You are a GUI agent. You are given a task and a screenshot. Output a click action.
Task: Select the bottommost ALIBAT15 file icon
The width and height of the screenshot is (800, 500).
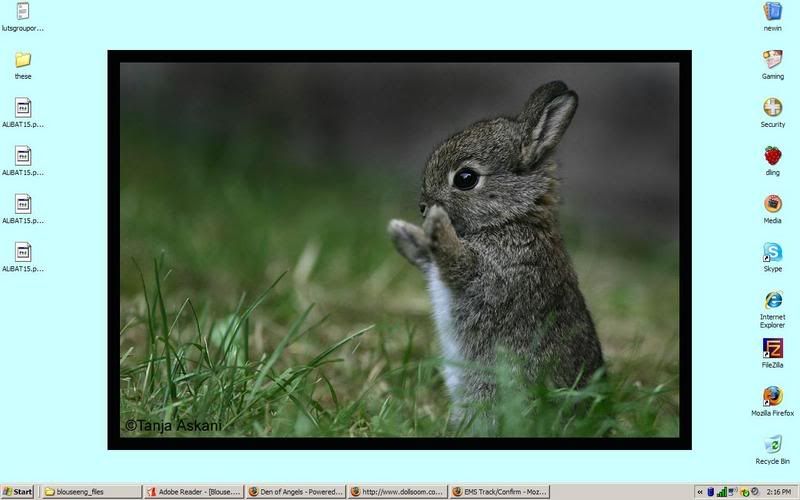point(22,252)
